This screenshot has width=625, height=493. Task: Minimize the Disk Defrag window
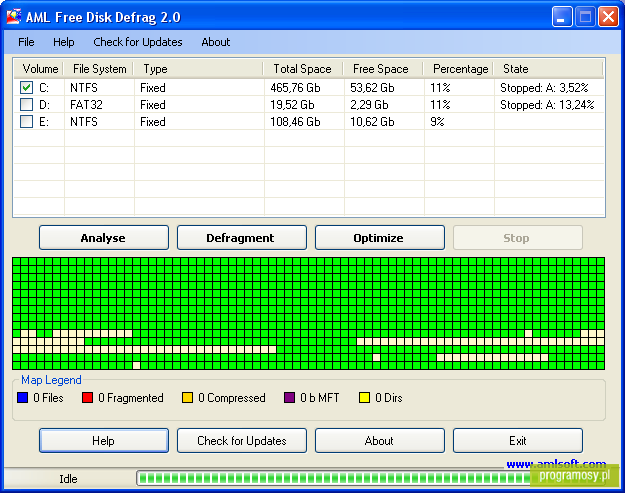pos(562,17)
